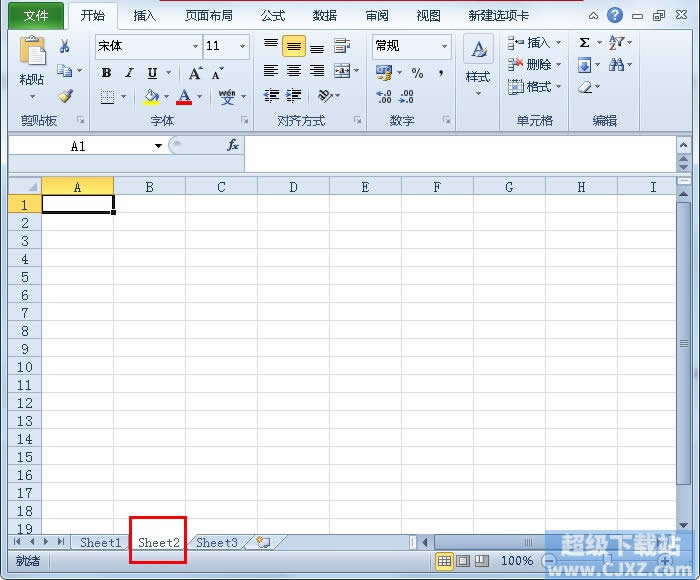This screenshot has width=700, height=580.
Task: Click the formula bar input field
Action: pyautogui.click(x=460, y=154)
